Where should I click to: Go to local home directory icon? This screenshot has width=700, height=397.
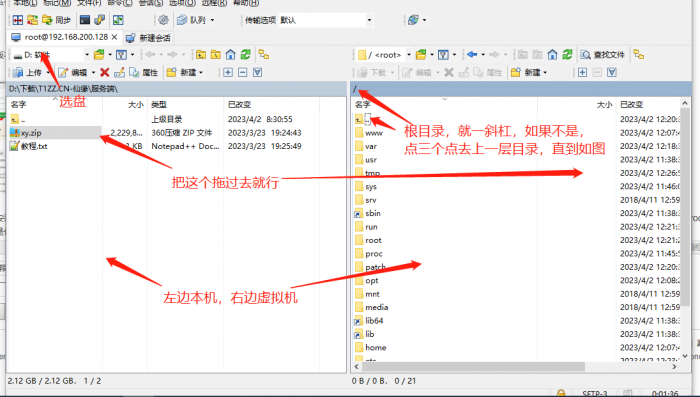tap(230, 55)
